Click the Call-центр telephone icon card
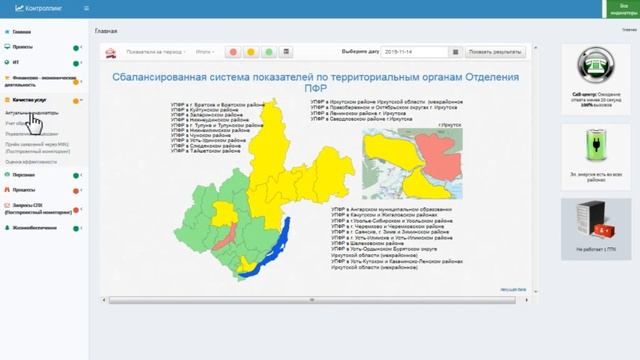Screen dimensions: 640x360 pyautogui.click(x=596, y=79)
